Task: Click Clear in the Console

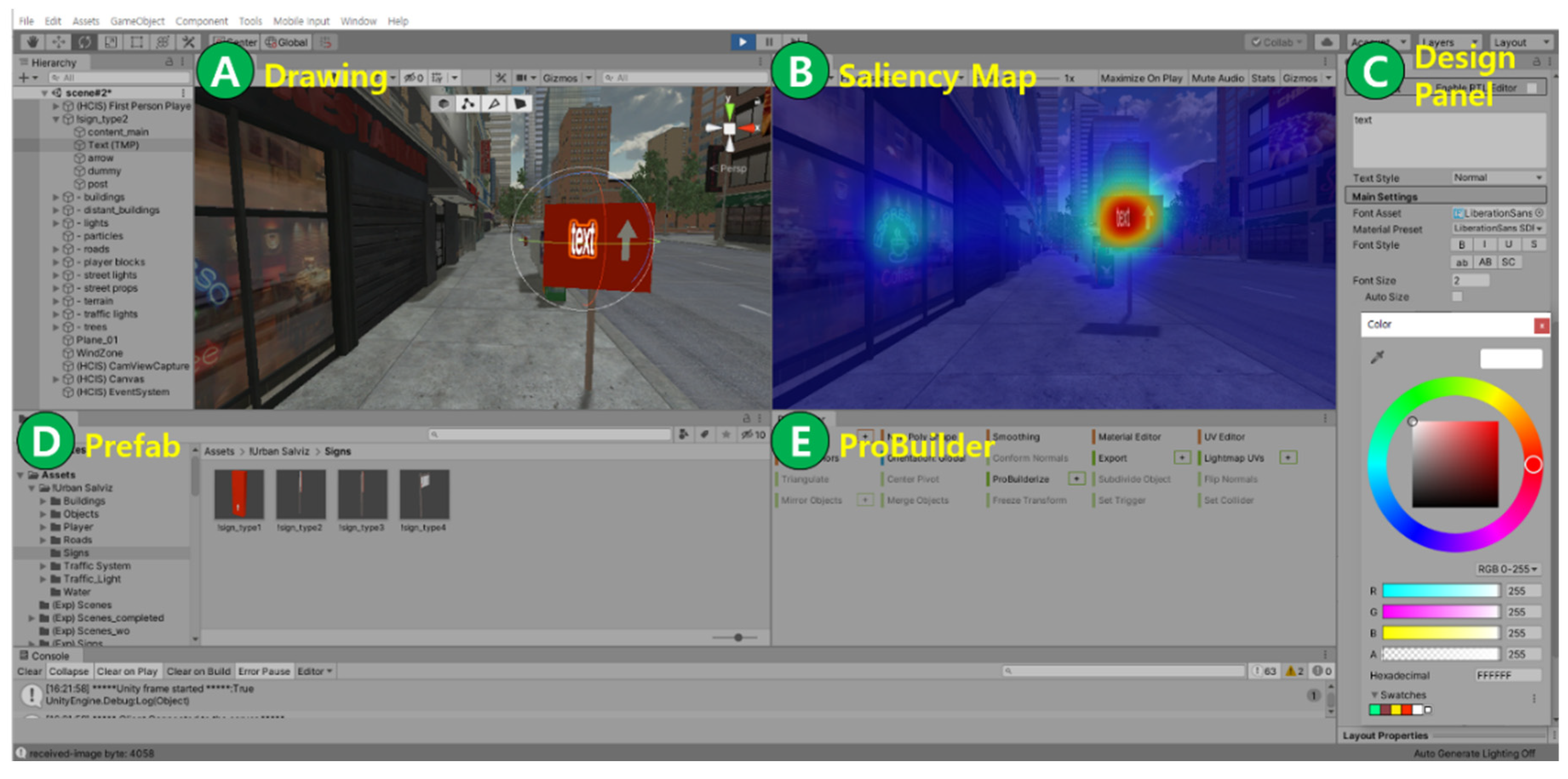Action: pyautogui.click(x=29, y=671)
